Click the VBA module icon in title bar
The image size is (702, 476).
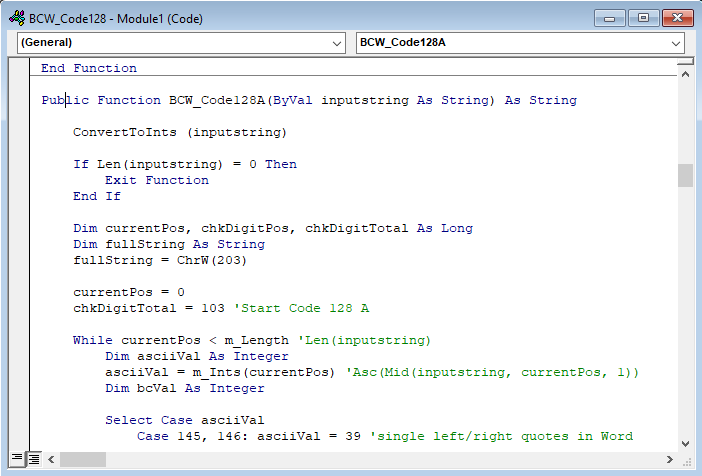coord(17,18)
